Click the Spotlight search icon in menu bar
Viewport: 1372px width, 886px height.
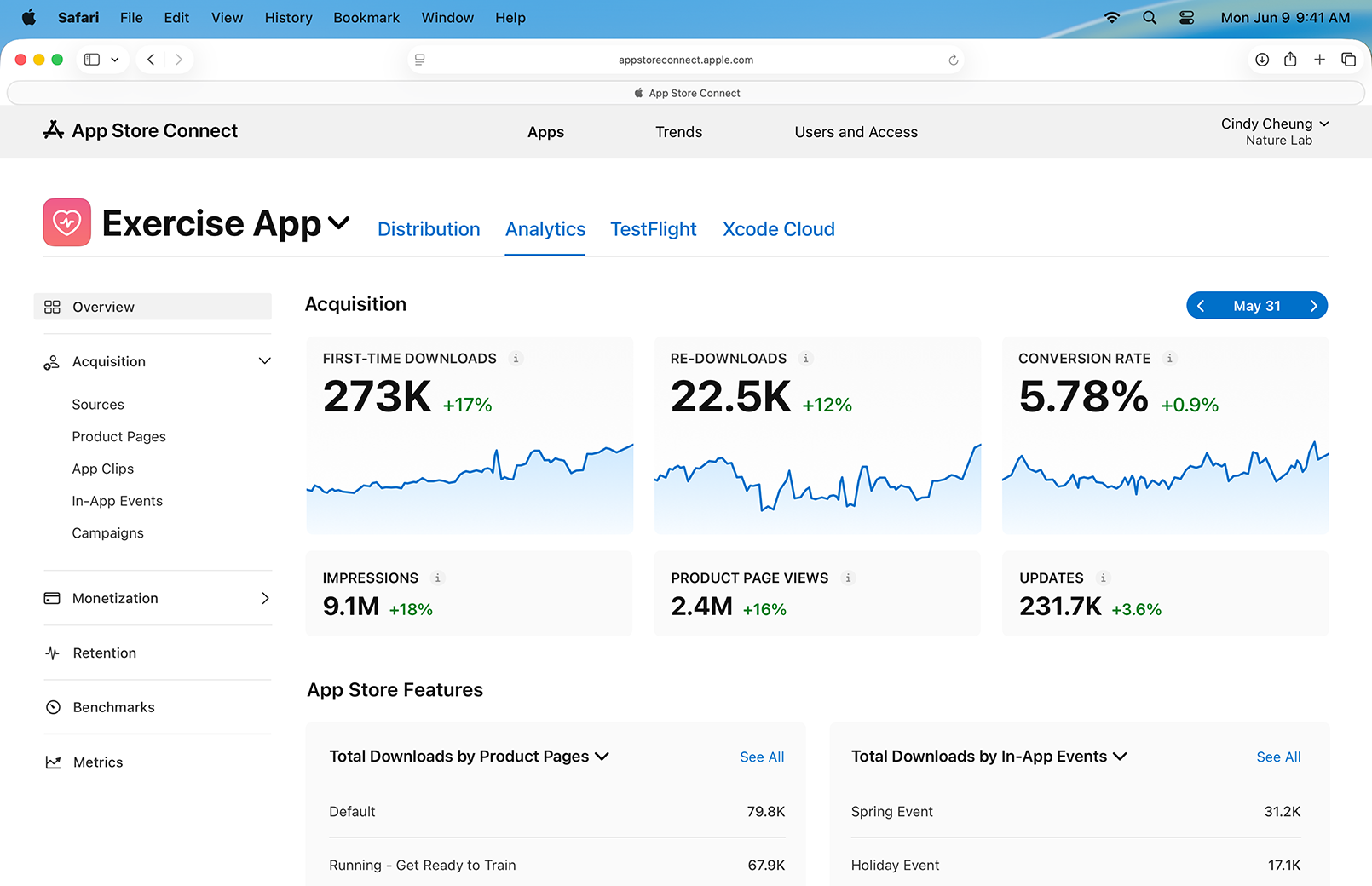click(1149, 17)
